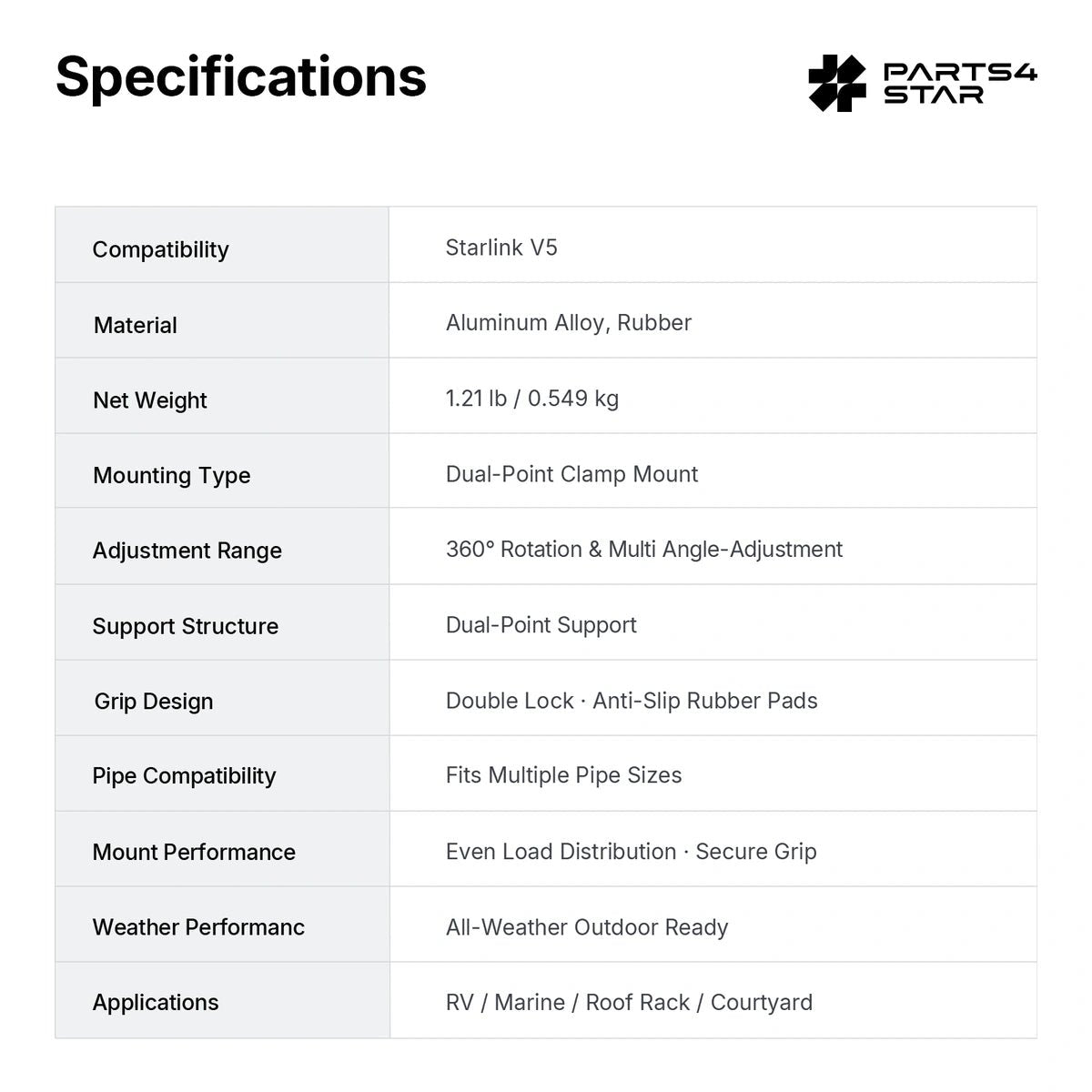Click Double Lock Anti-Slip Rubber Pads text
The width and height of the screenshot is (1092, 1092).
[x=632, y=701]
